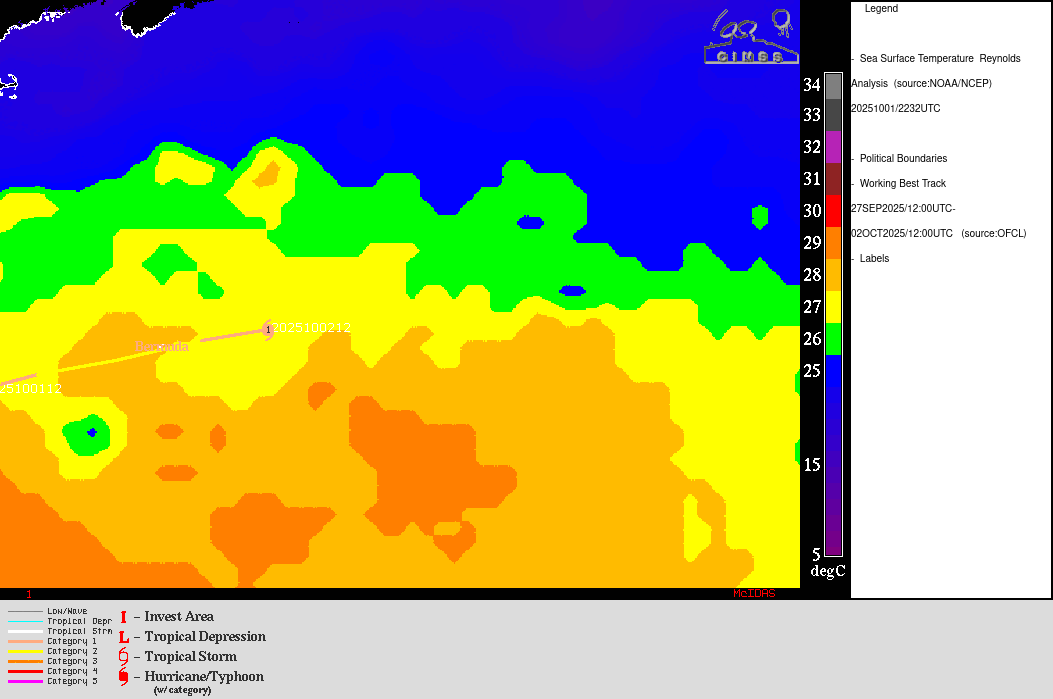Click the Legend heading in the side panel
1053x699 pixels.
point(881,9)
